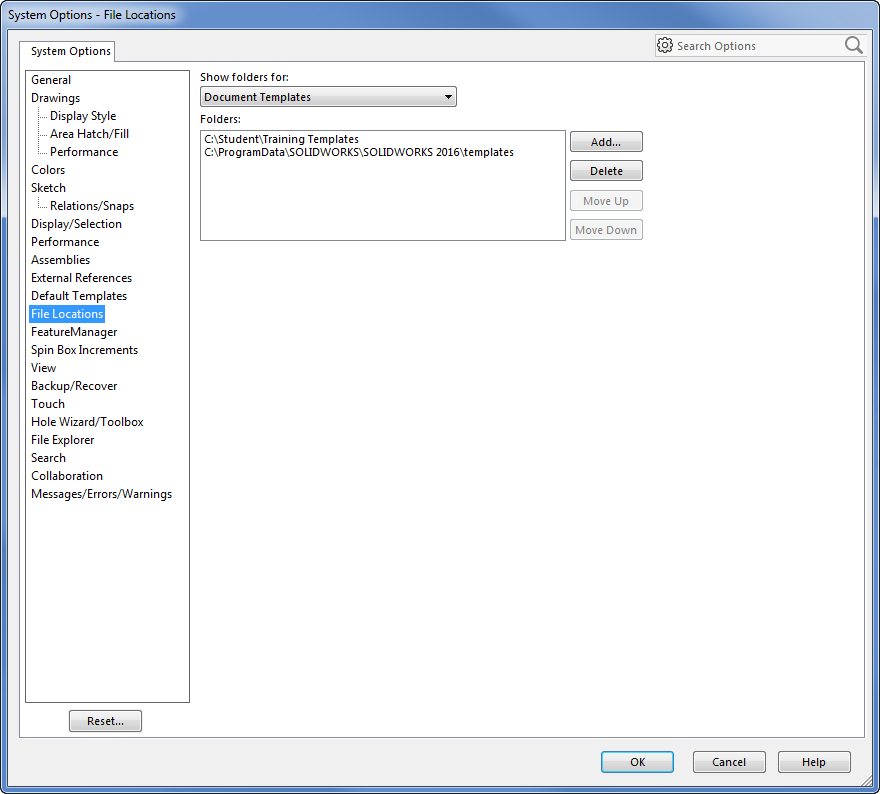This screenshot has height=794, width=880.
Task: Select Spin Box Increments option
Action: tap(85, 350)
